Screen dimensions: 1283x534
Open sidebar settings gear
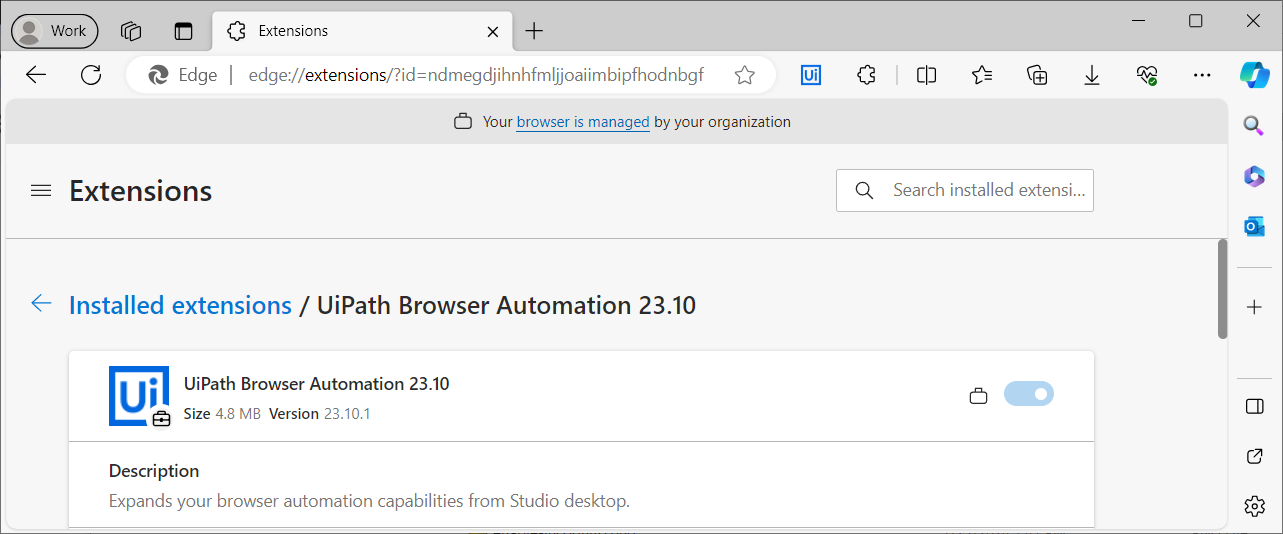point(1254,506)
